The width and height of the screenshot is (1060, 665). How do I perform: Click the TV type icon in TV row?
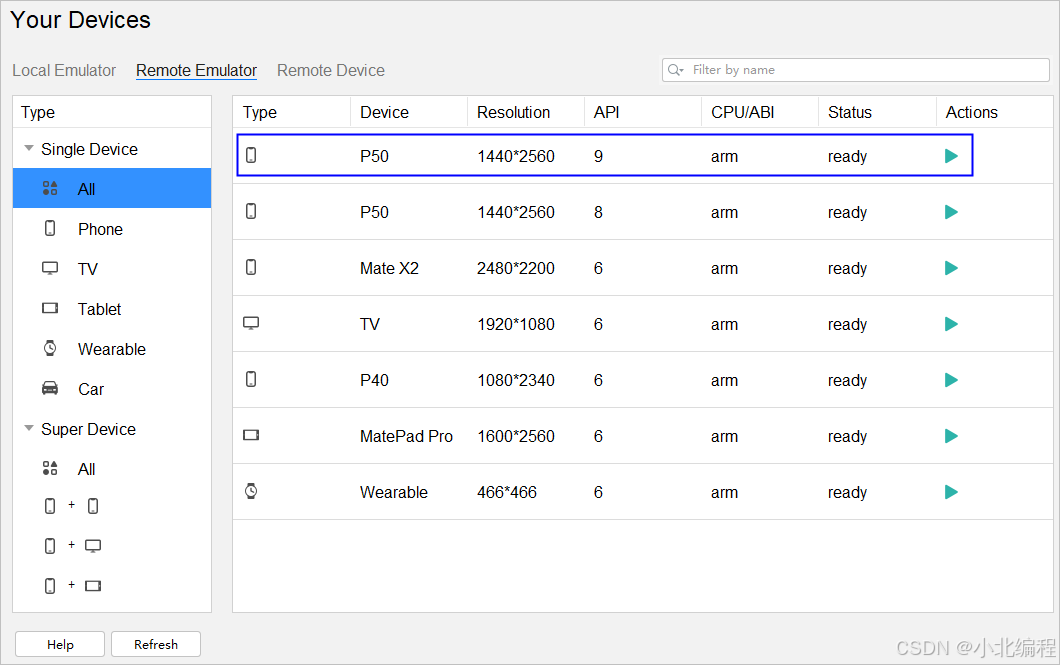(x=251, y=323)
